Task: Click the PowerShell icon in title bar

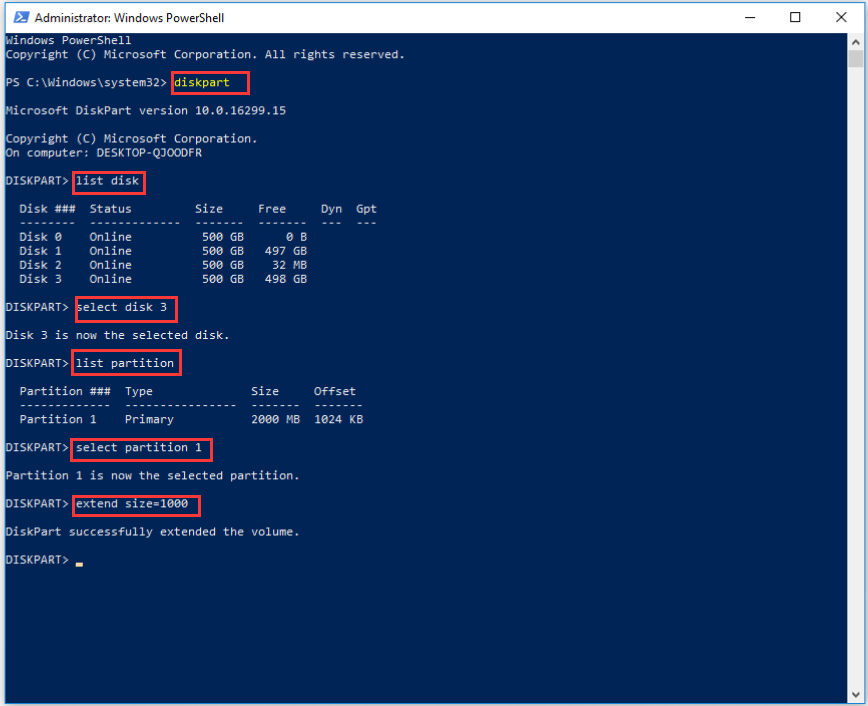Action: point(21,17)
